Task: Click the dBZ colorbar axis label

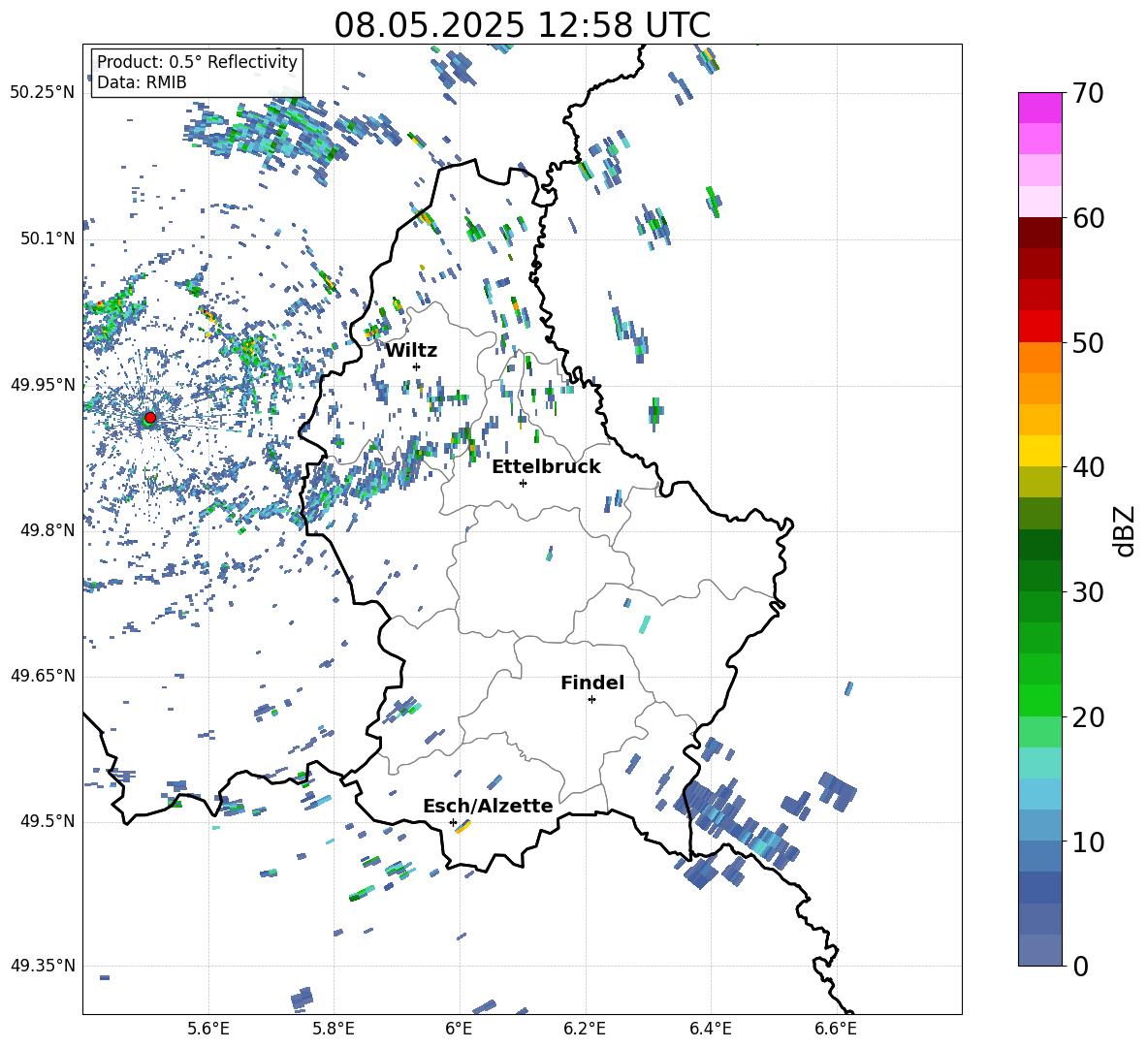Action: pyautogui.click(x=1125, y=530)
